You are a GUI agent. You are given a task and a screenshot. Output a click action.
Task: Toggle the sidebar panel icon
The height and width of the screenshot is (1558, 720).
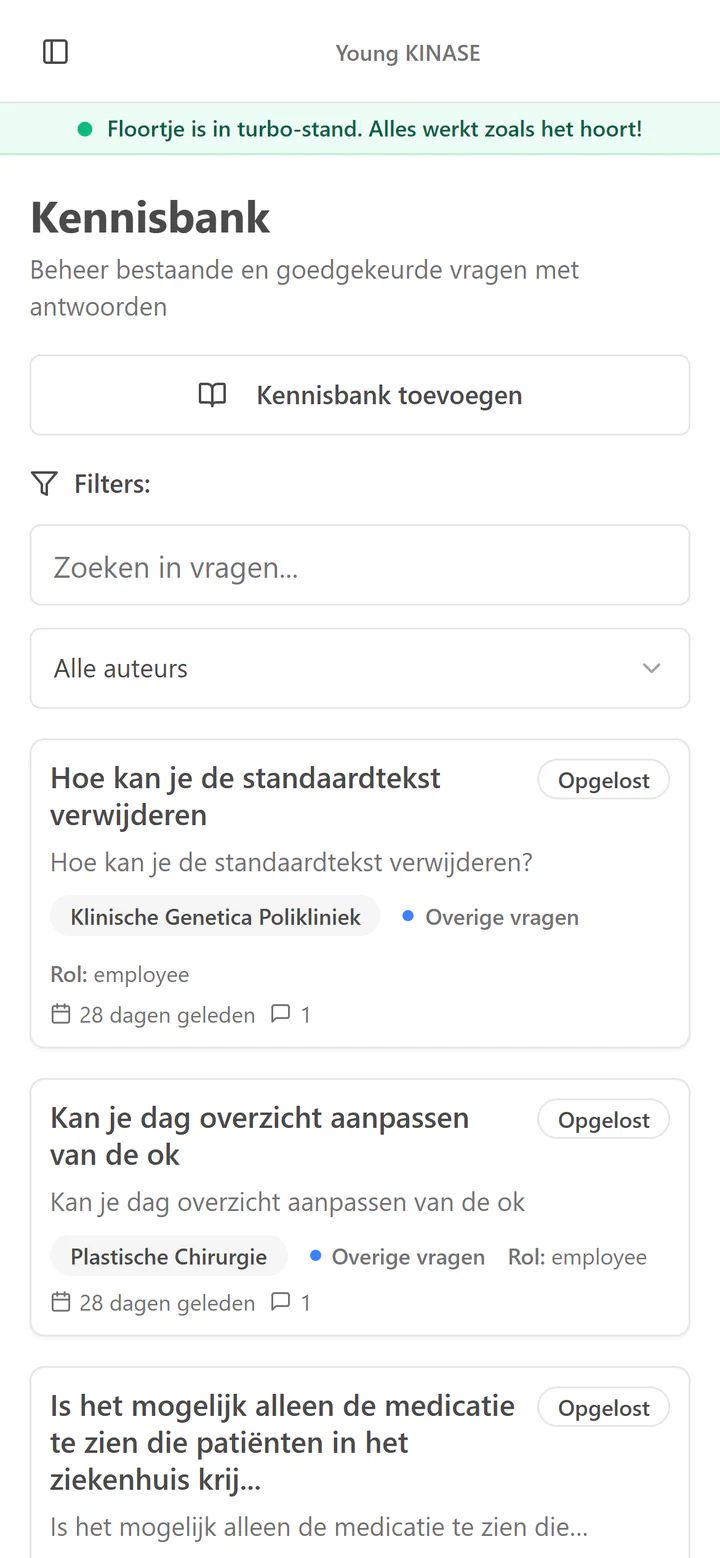coord(56,52)
